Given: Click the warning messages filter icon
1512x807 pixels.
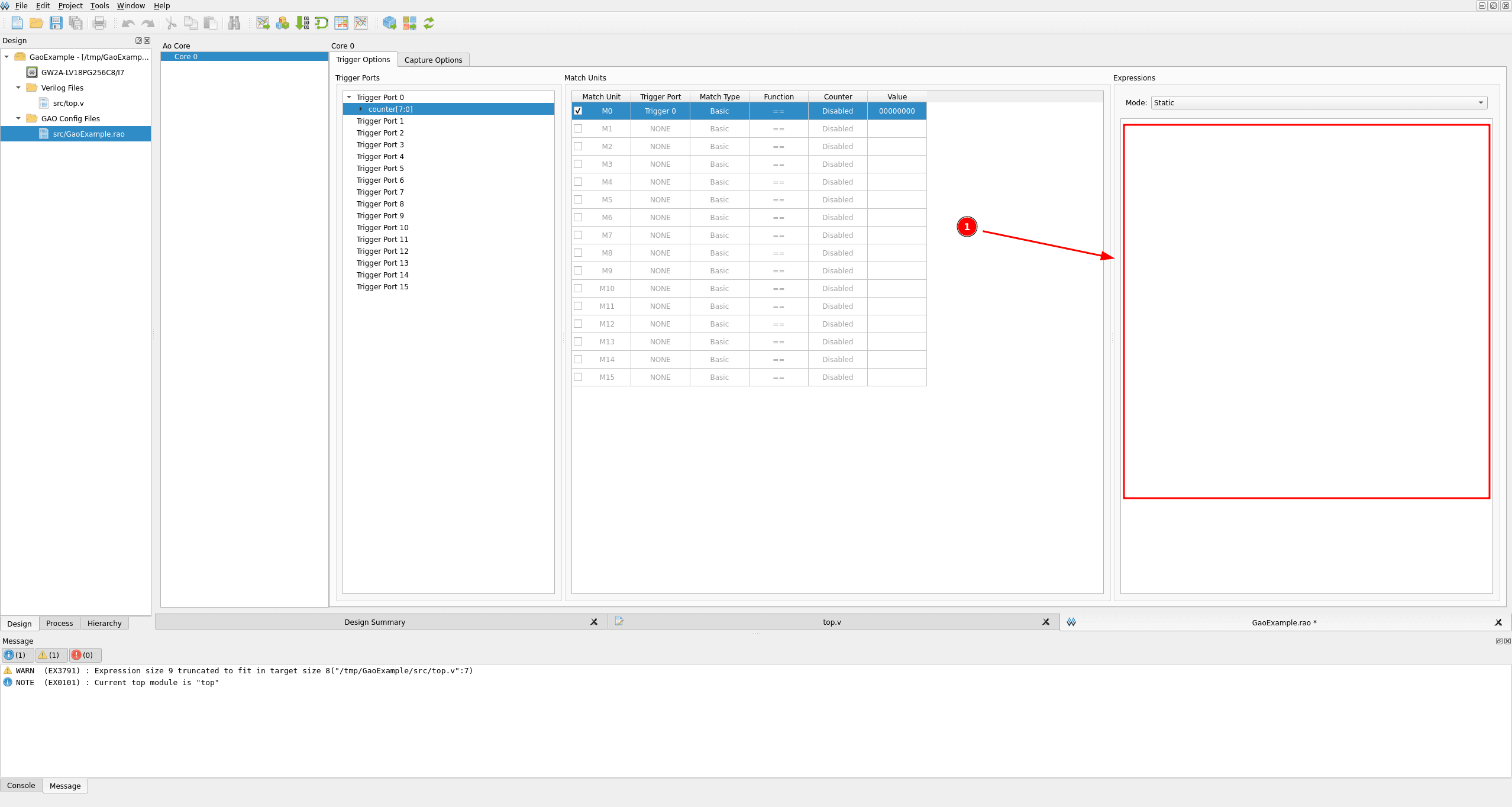Looking at the screenshot, I should [51, 655].
